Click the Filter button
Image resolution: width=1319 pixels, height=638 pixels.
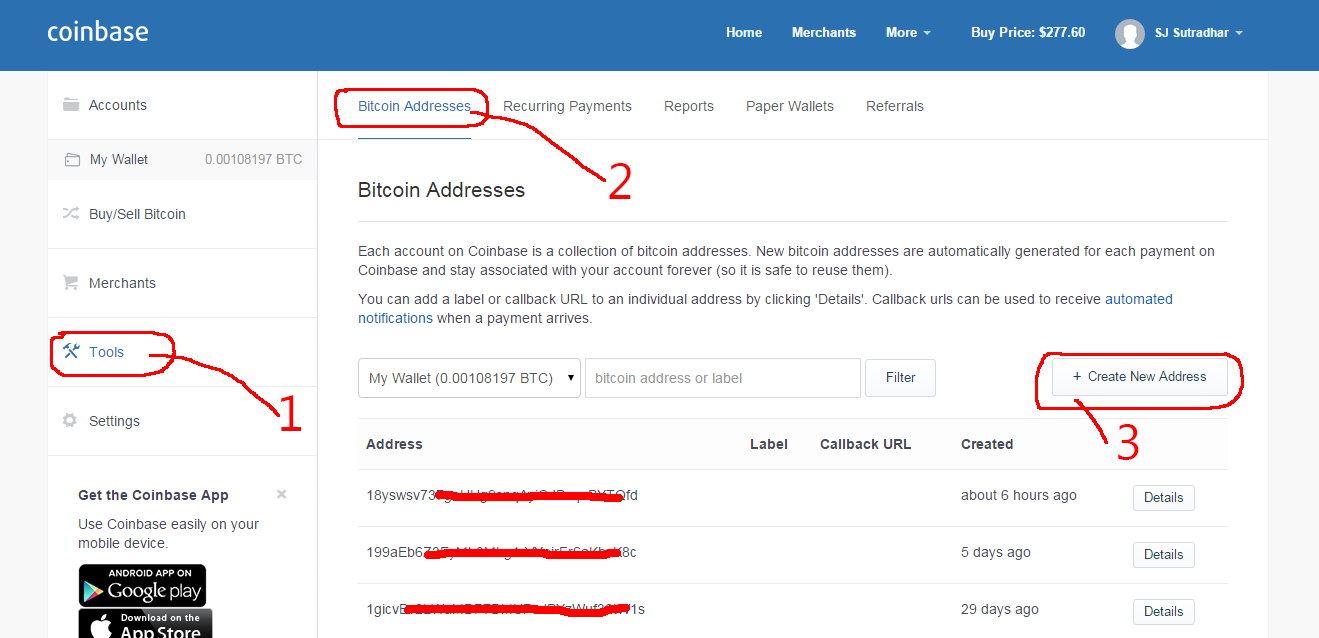click(x=901, y=378)
